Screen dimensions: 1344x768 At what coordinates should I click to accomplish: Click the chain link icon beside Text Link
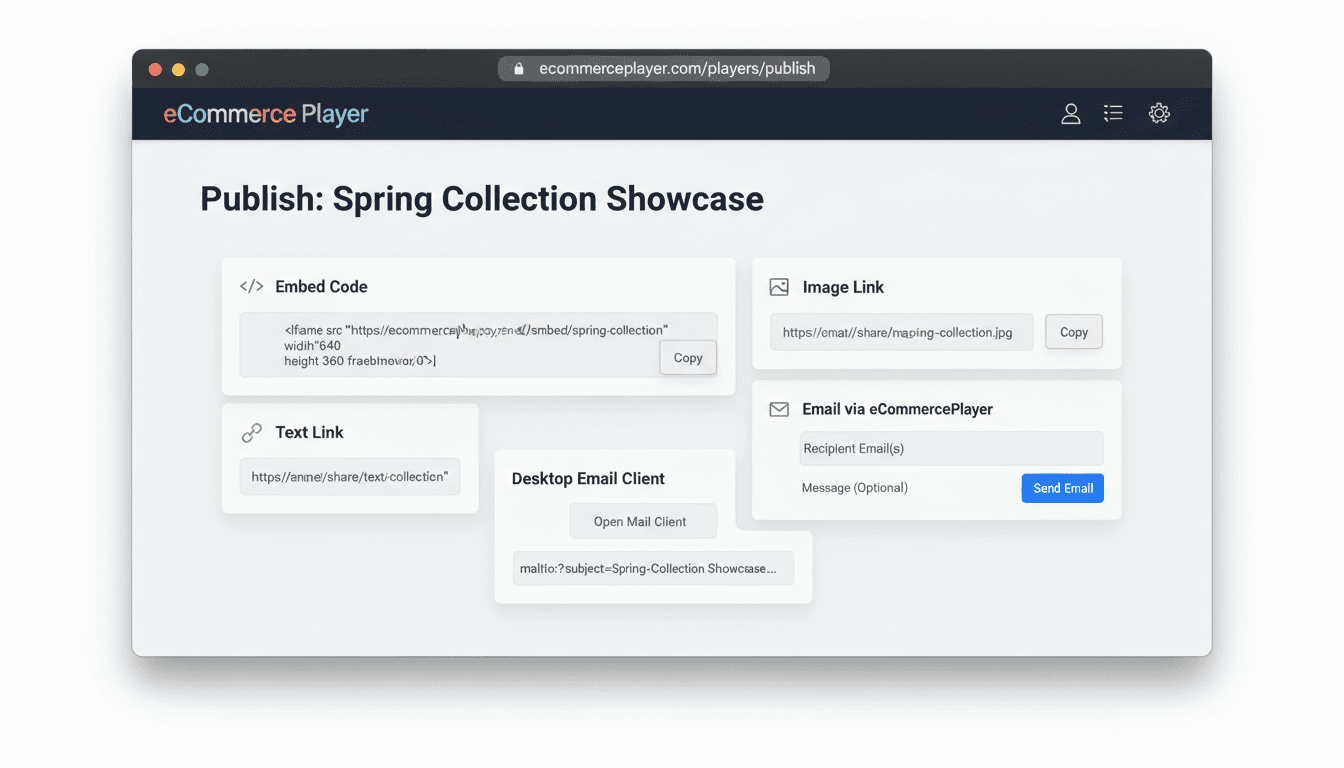point(251,431)
